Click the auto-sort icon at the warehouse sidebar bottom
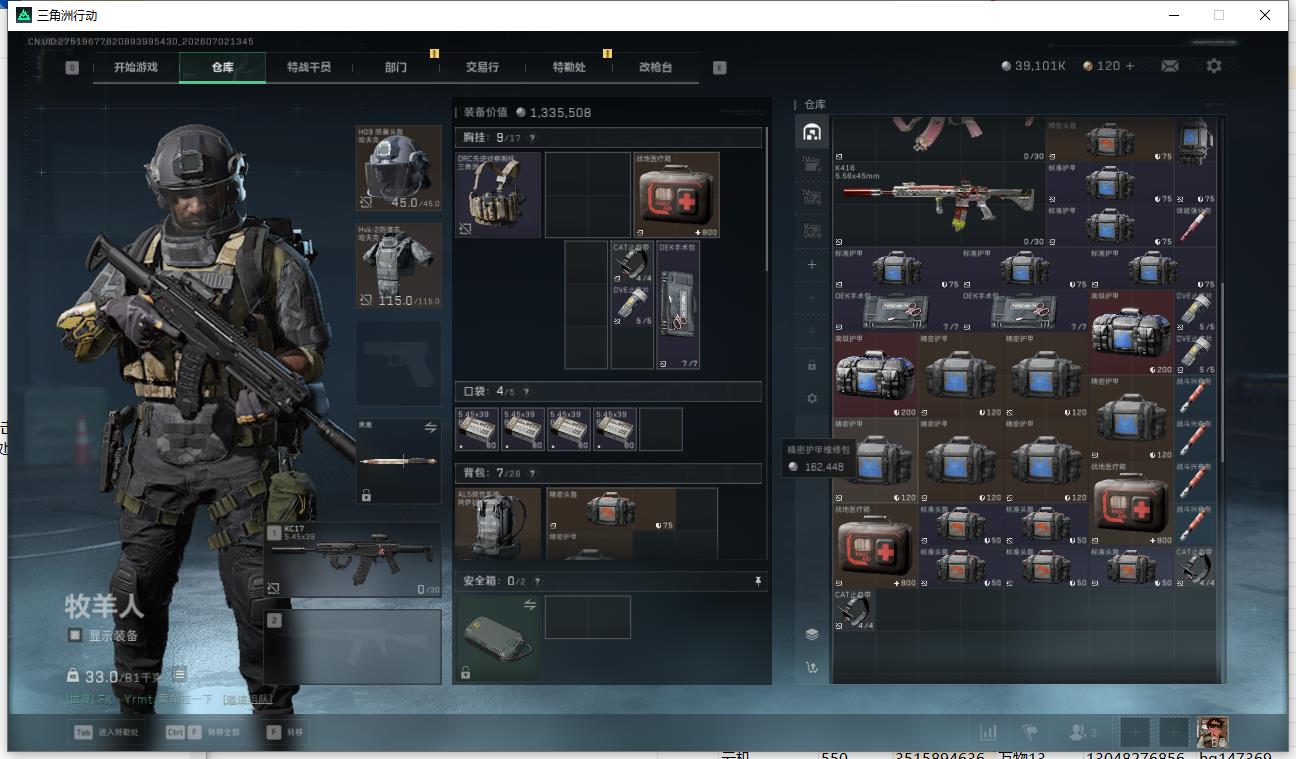Image resolution: width=1296 pixels, height=759 pixels. 812,667
